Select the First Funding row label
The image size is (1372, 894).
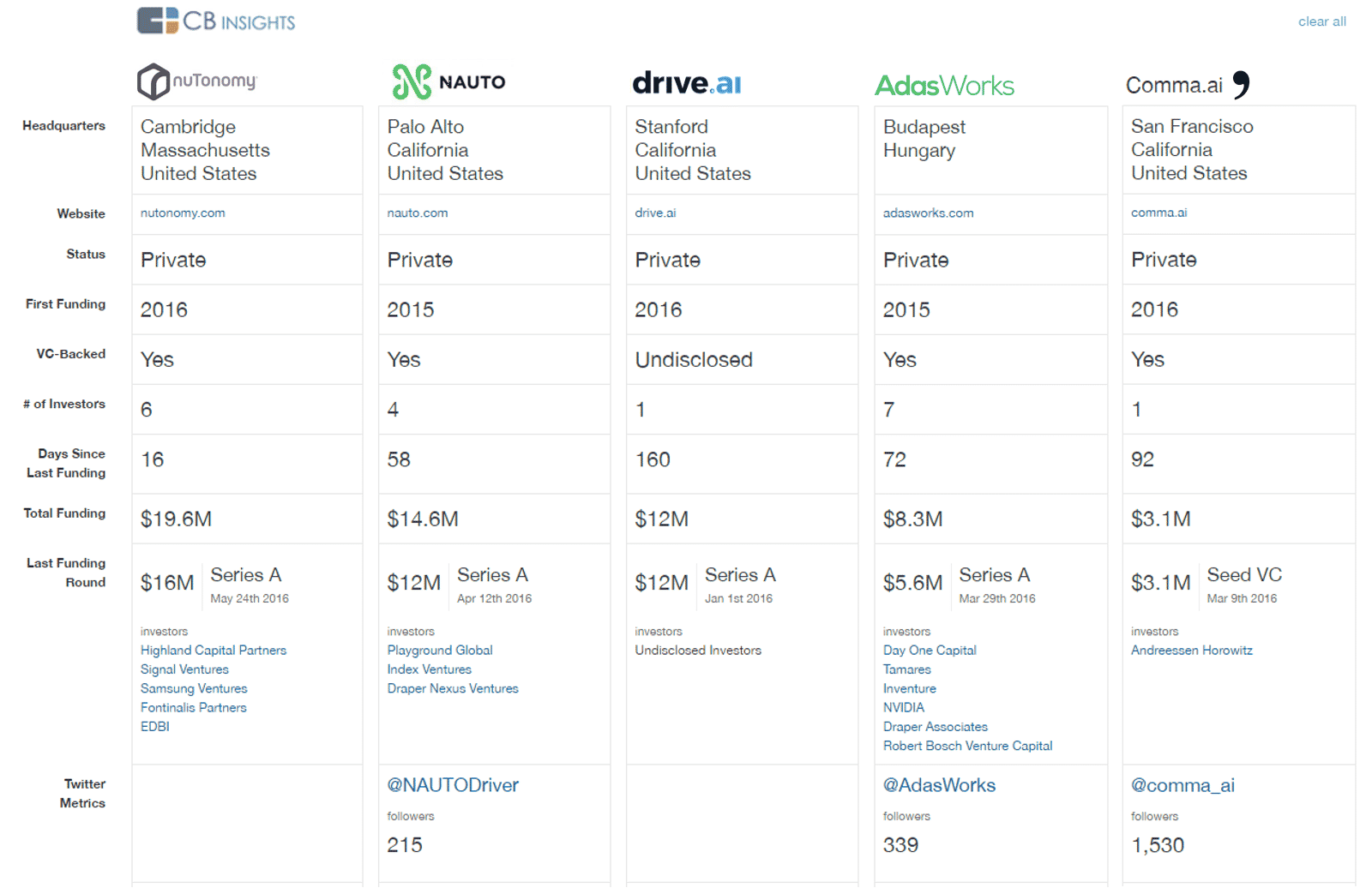[x=66, y=303]
